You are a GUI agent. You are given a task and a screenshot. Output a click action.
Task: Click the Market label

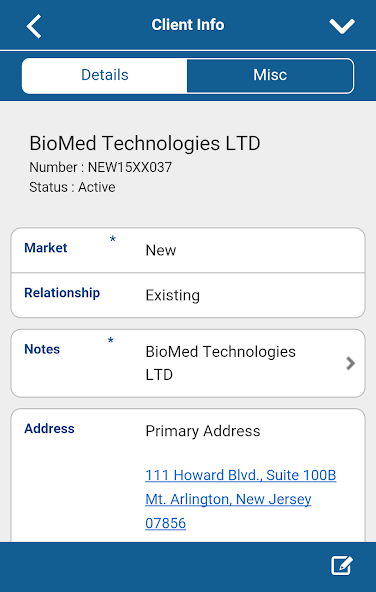46,248
